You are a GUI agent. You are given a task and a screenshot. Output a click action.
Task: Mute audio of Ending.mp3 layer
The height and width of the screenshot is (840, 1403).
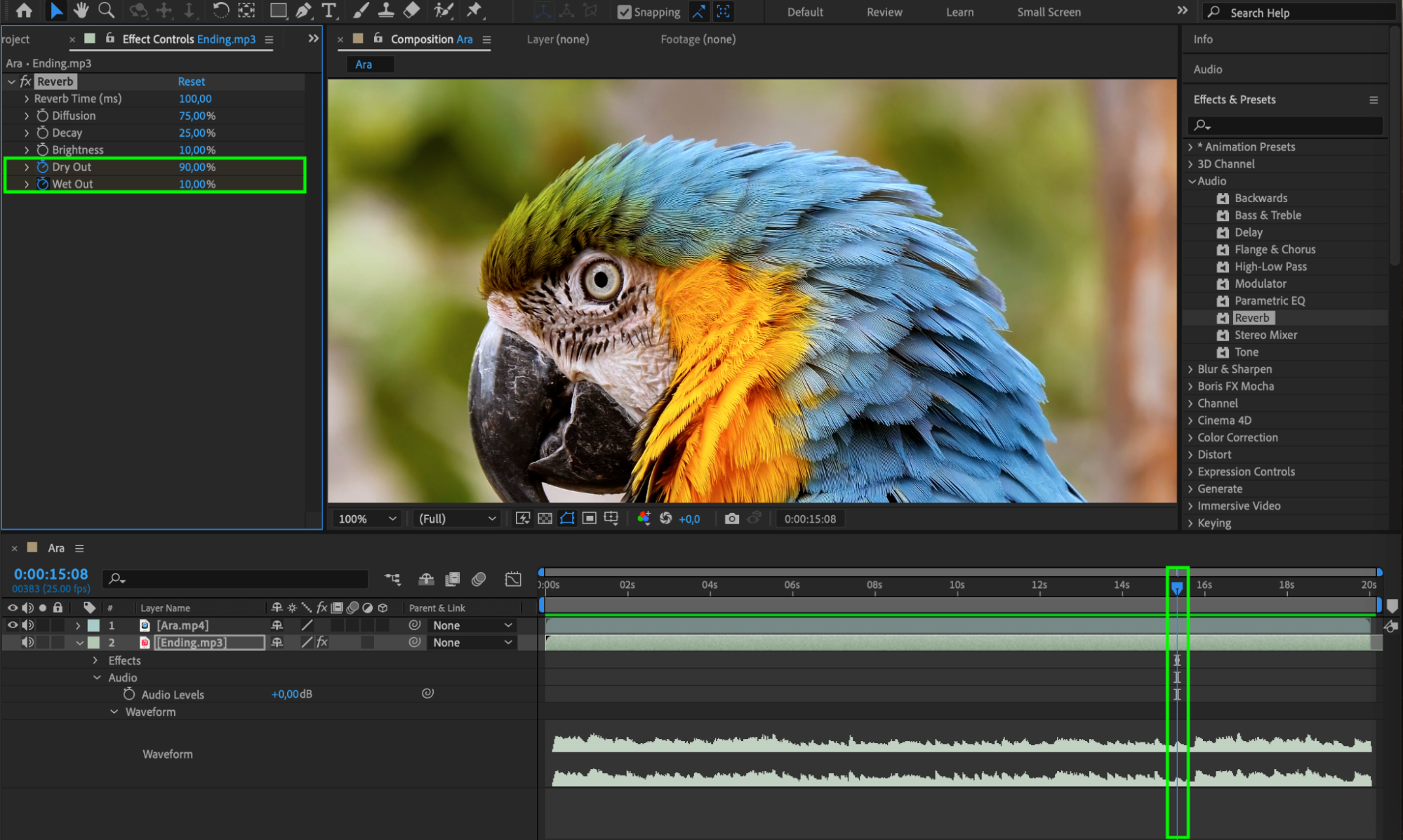(27, 642)
